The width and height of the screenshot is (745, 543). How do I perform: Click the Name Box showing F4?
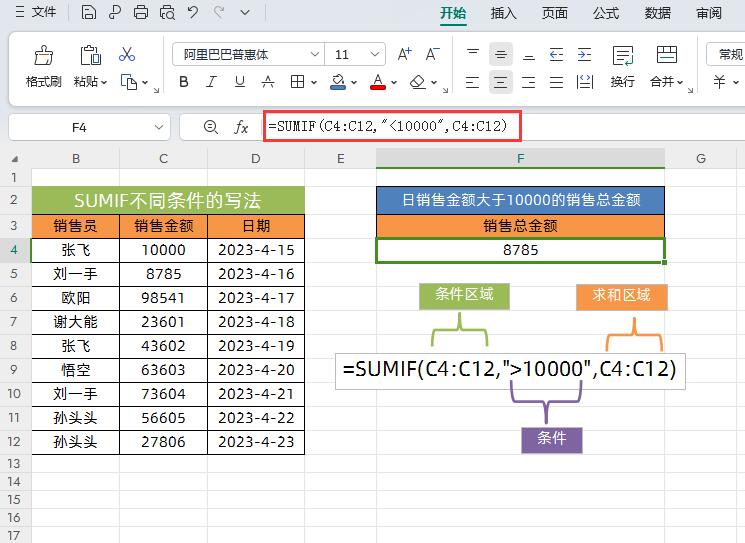click(89, 127)
